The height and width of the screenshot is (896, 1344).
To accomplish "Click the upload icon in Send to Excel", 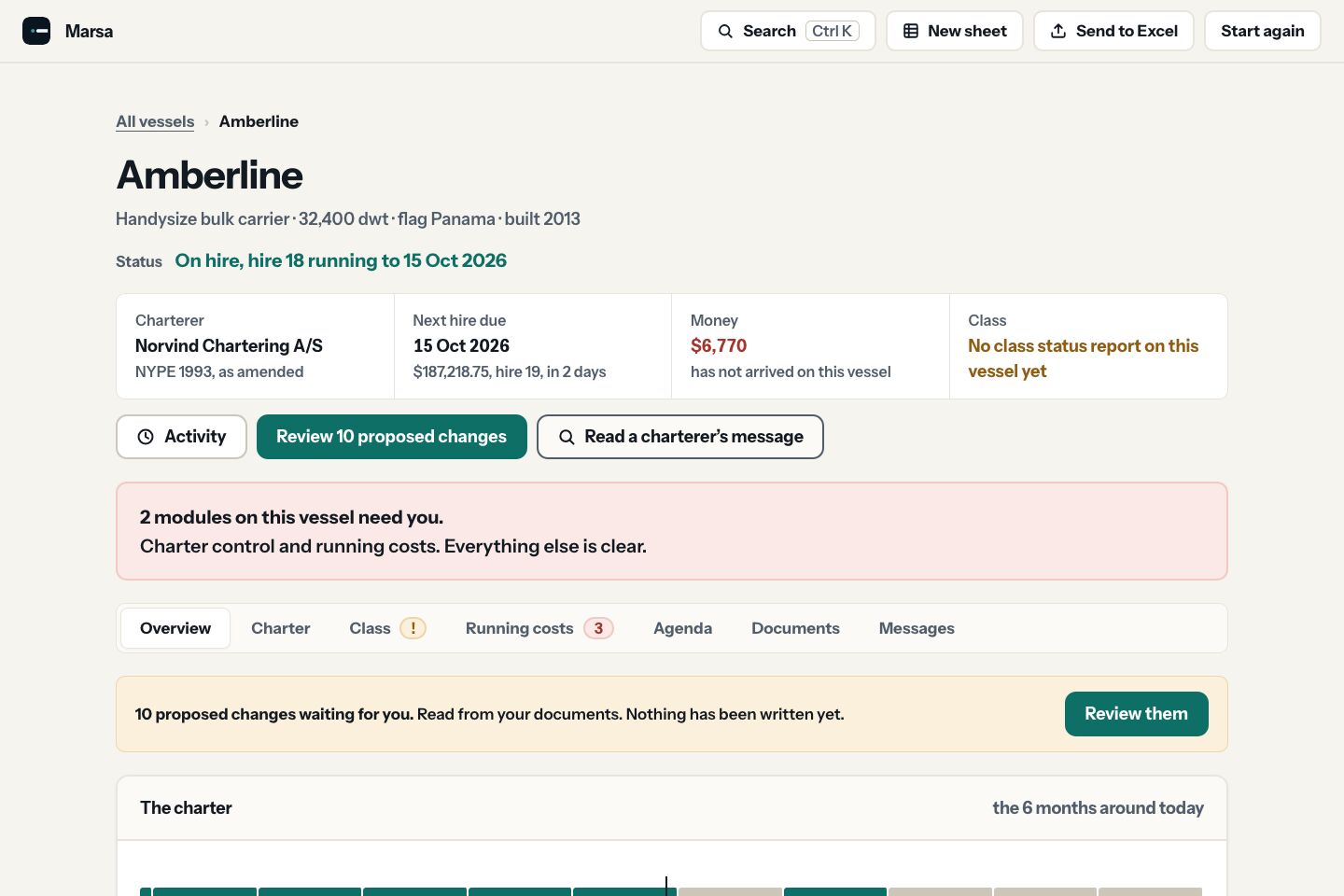I will [1058, 31].
